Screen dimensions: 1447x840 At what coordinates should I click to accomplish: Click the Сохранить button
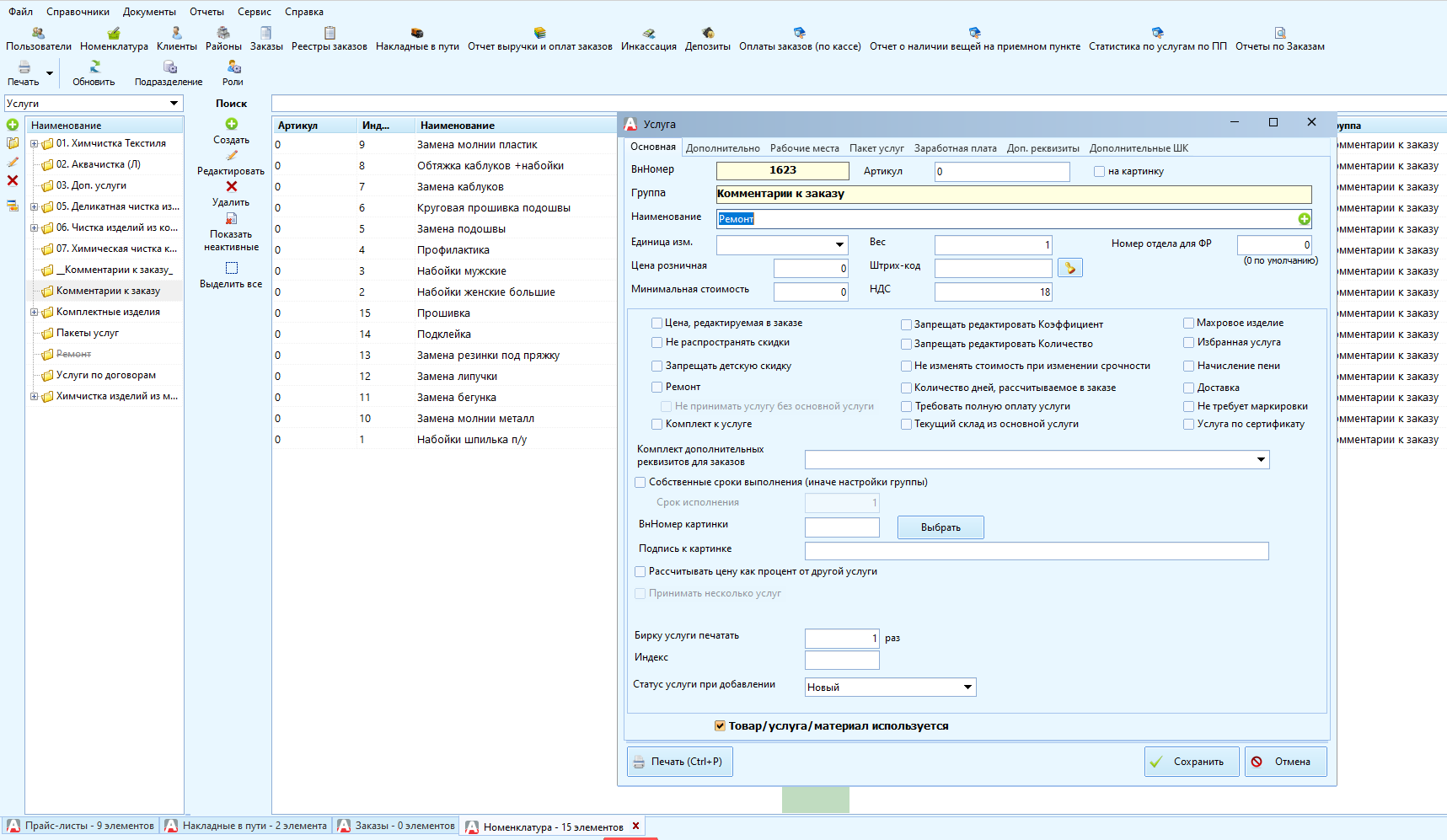1191,762
